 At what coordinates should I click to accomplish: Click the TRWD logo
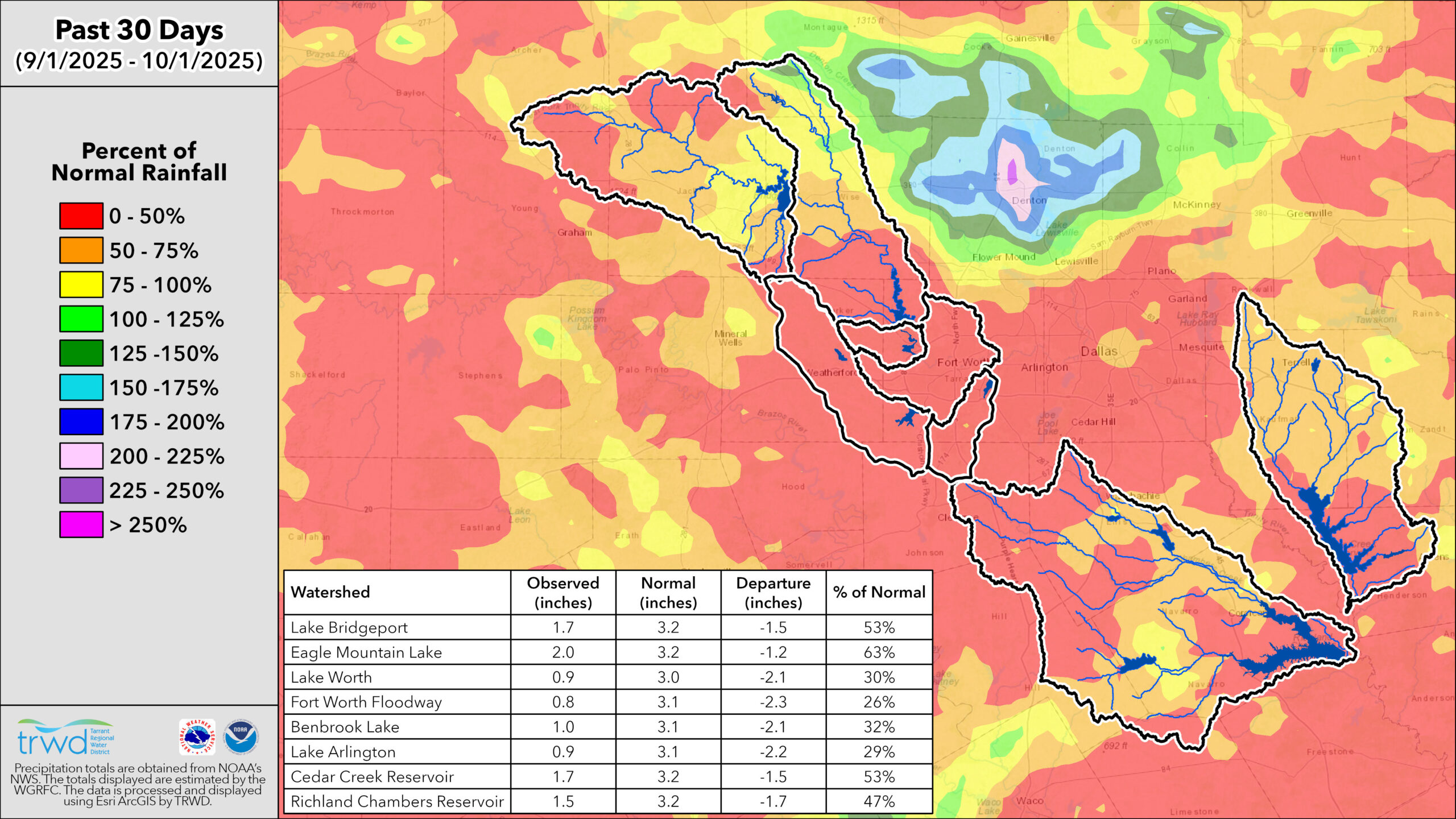(x=65, y=738)
